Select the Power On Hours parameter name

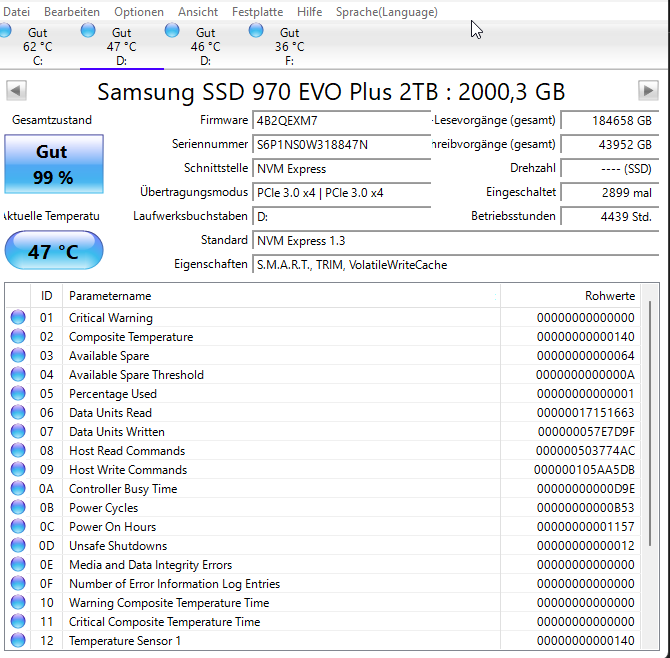[112, 527]
